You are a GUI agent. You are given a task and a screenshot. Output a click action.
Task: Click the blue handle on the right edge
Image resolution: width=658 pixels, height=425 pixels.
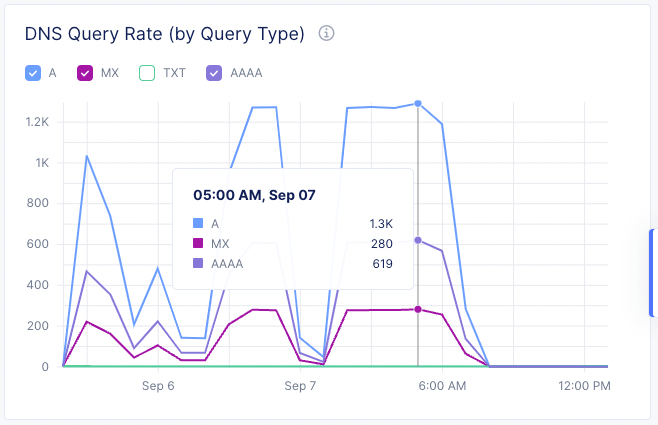coord(653,272)
